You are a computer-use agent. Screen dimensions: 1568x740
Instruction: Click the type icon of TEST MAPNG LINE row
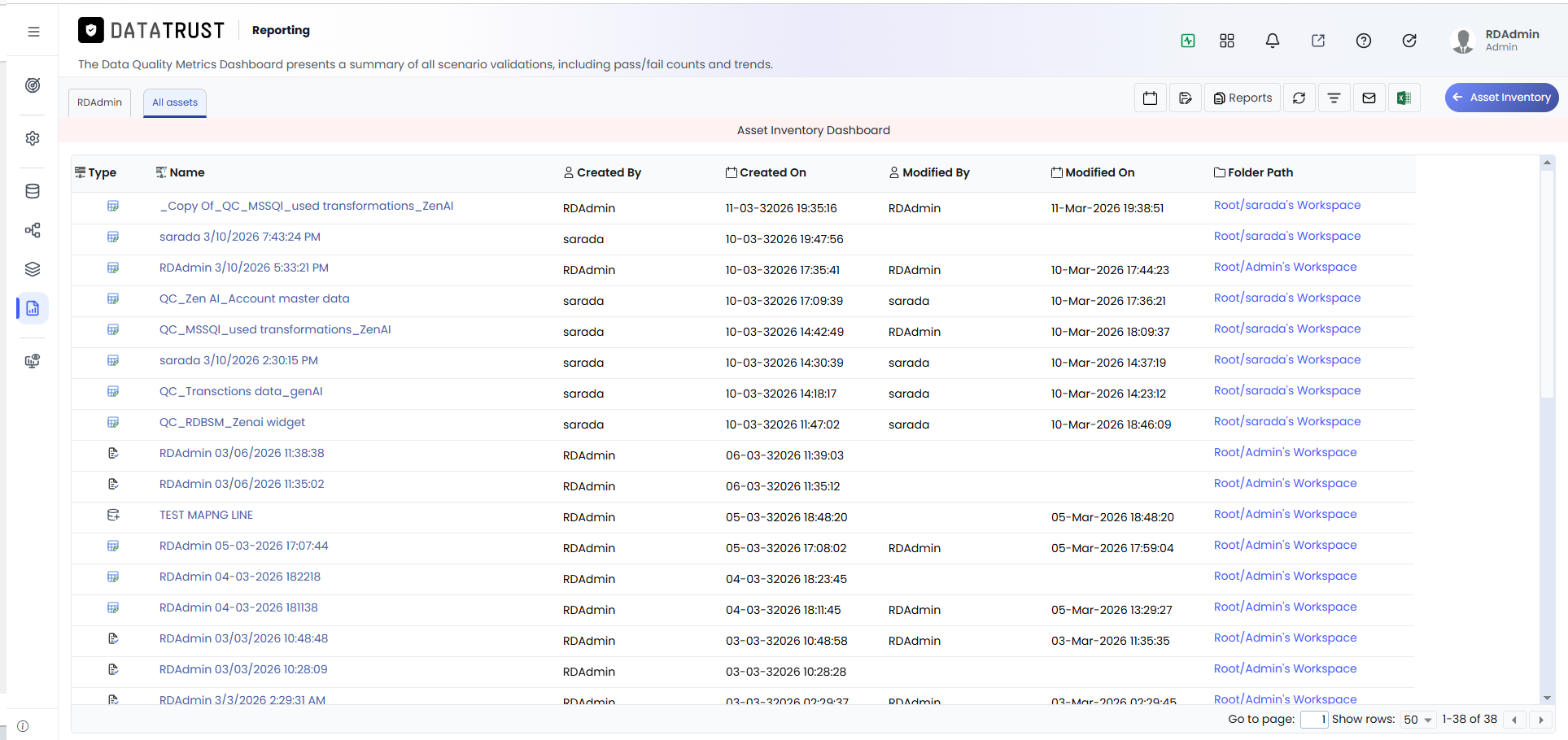tap(113, 515)
